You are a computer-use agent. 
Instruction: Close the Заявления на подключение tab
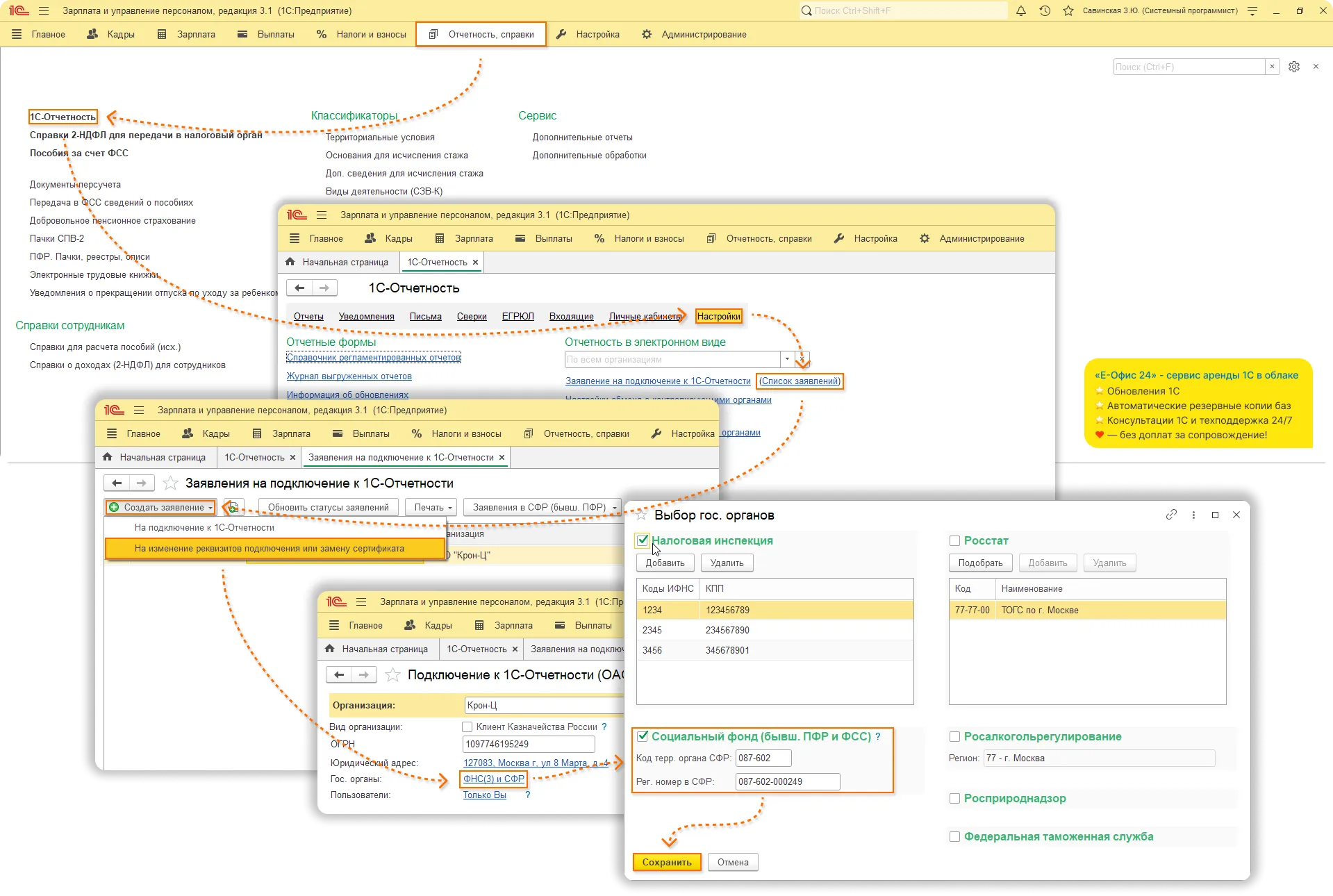pos(502,458)
